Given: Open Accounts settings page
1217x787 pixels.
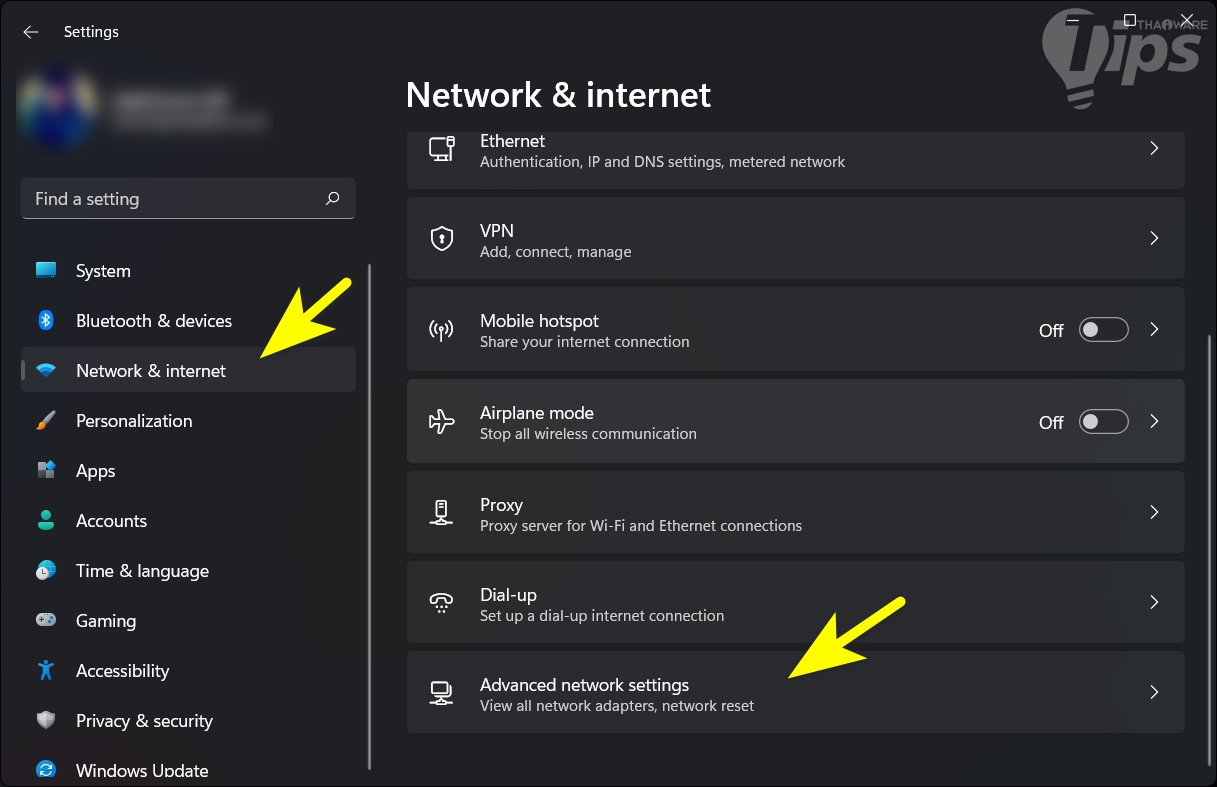Looking at the screenshot, I should (111, 521).
